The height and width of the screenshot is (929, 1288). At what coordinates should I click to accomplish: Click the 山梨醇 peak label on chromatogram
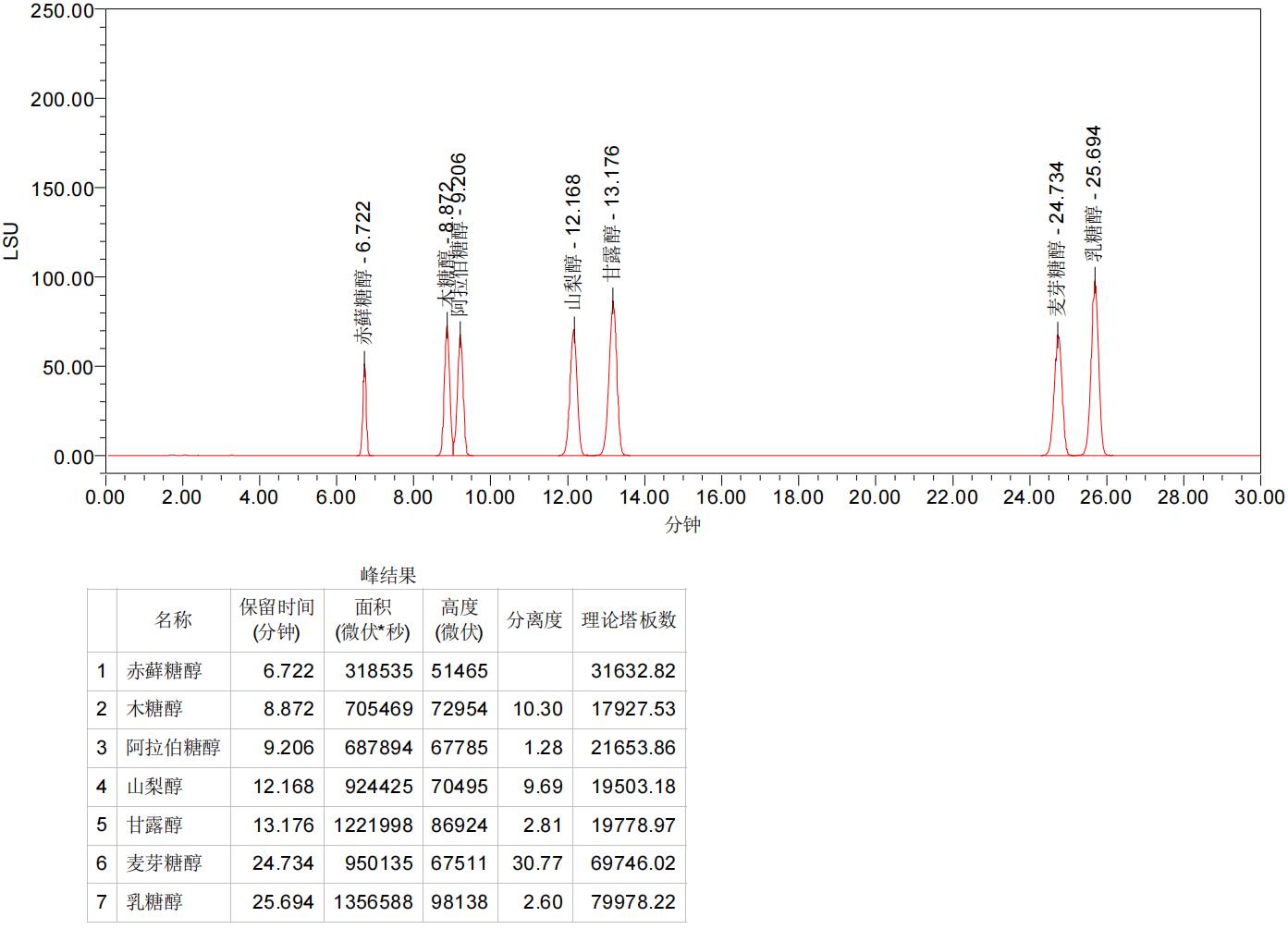tap(573, 242)
